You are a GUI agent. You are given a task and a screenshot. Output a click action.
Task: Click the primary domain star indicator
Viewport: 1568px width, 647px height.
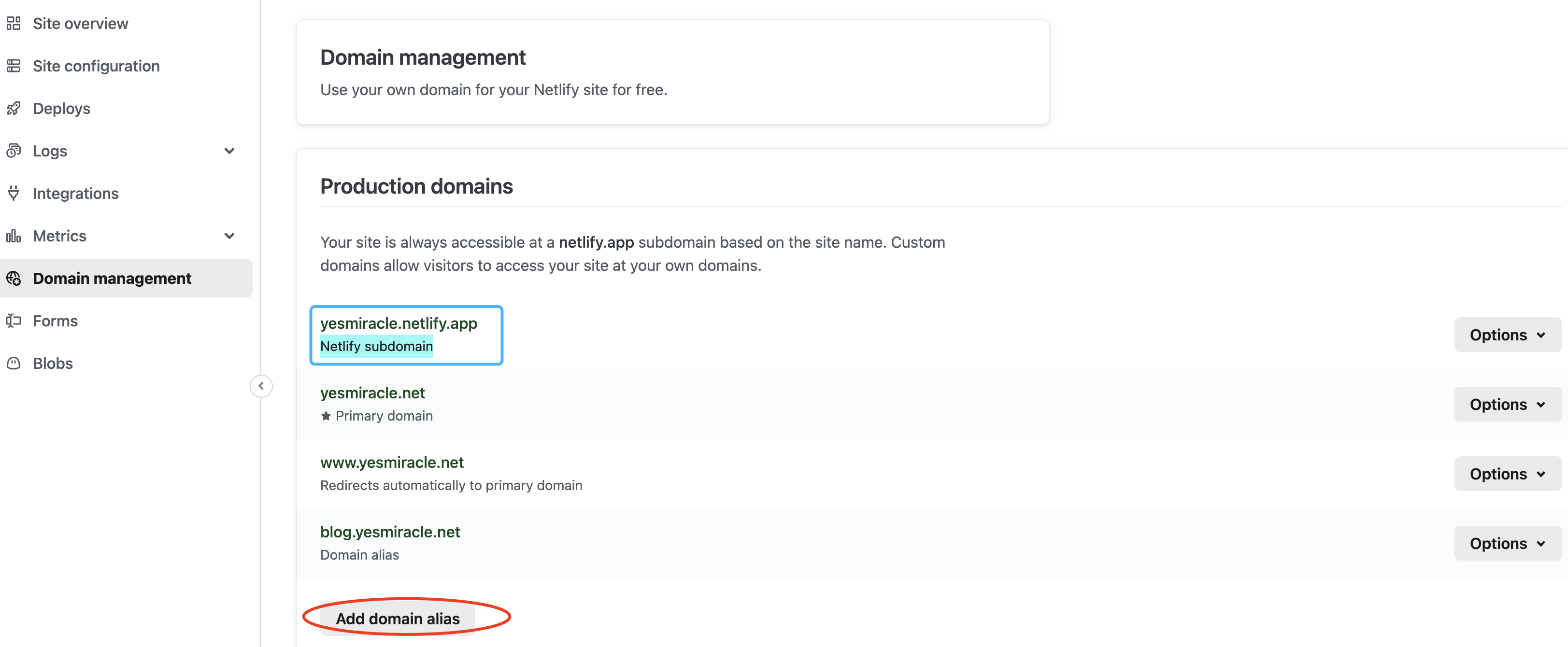point(326,416)
